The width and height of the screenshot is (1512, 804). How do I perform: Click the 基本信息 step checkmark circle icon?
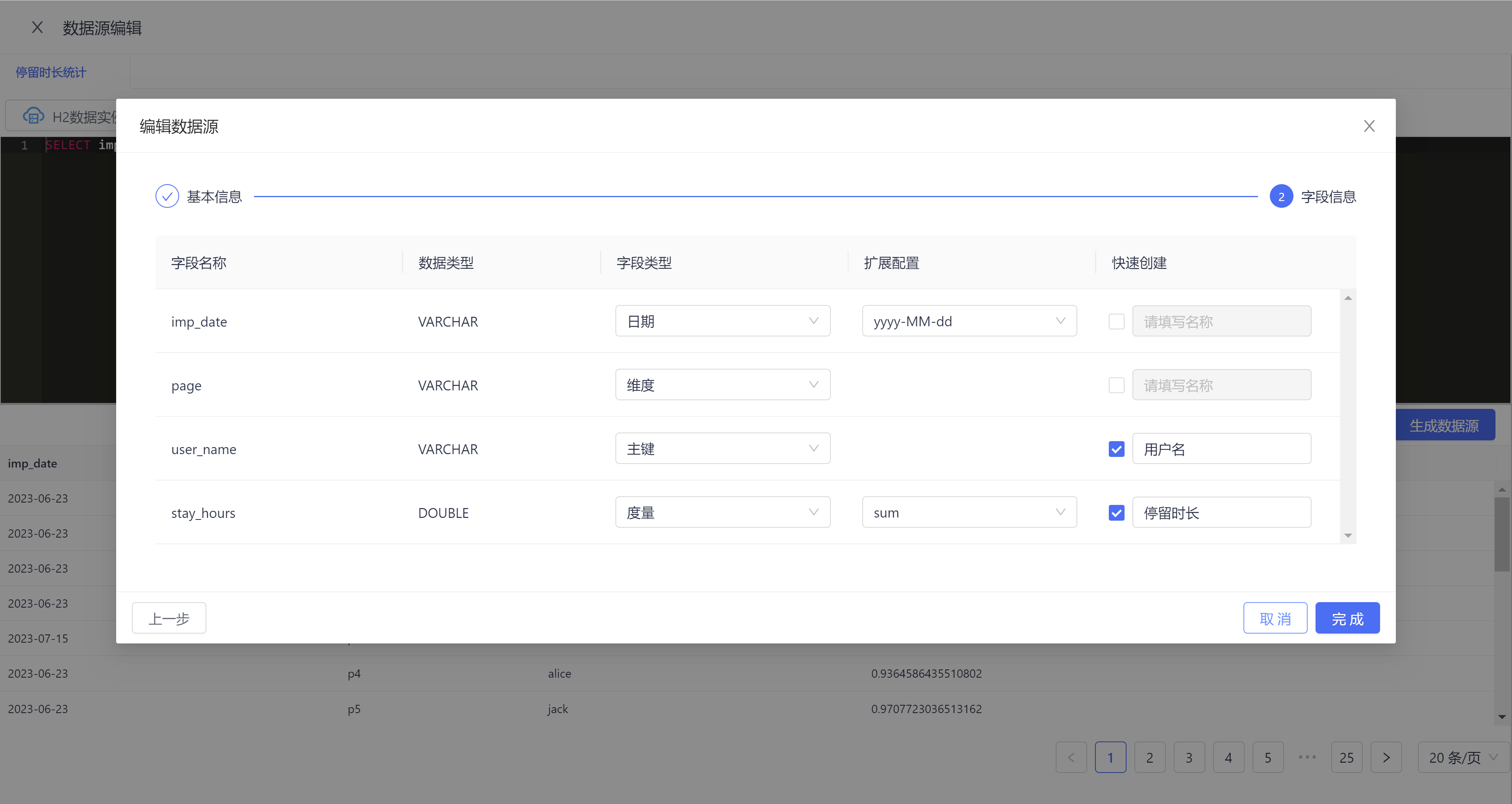tap(167, 196)
